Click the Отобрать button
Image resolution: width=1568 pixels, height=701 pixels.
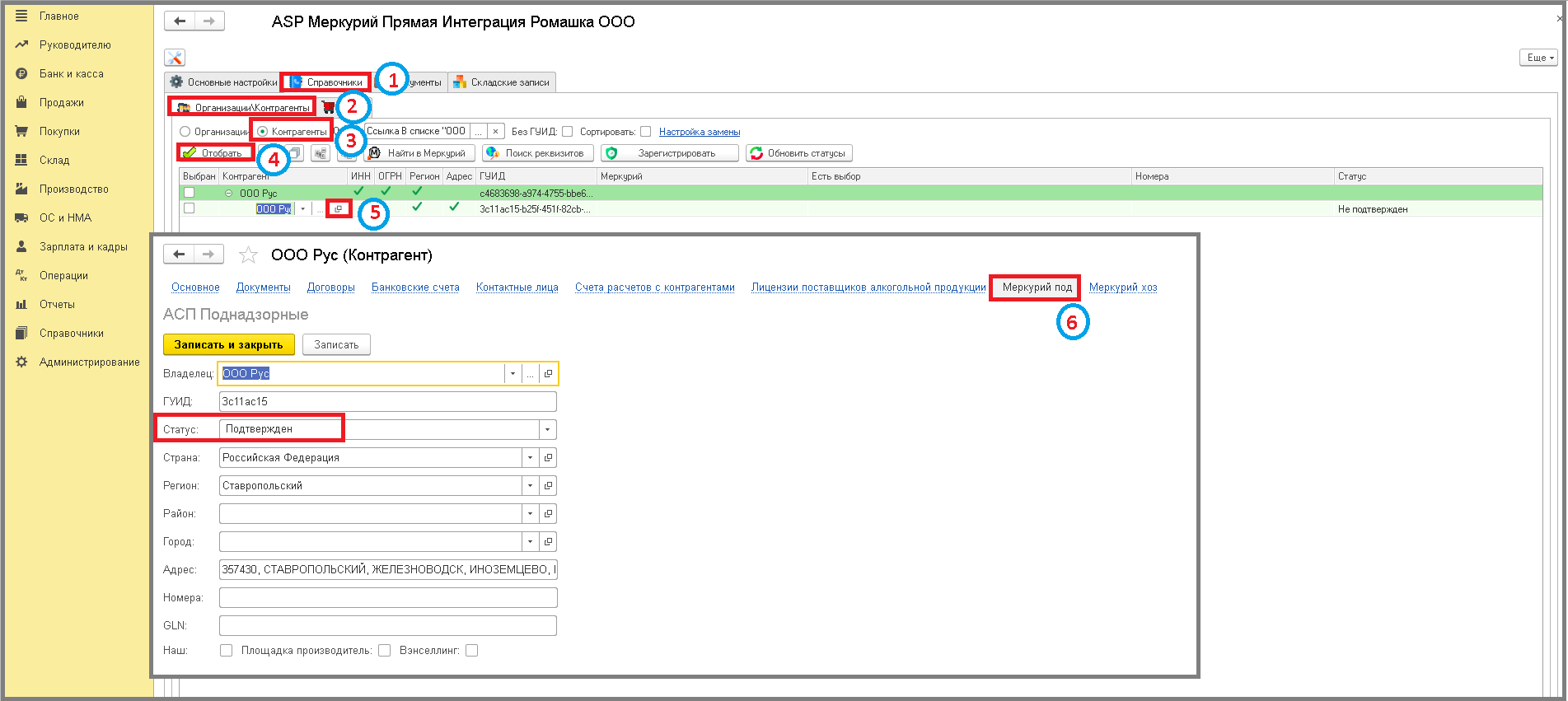click(214, 153)
